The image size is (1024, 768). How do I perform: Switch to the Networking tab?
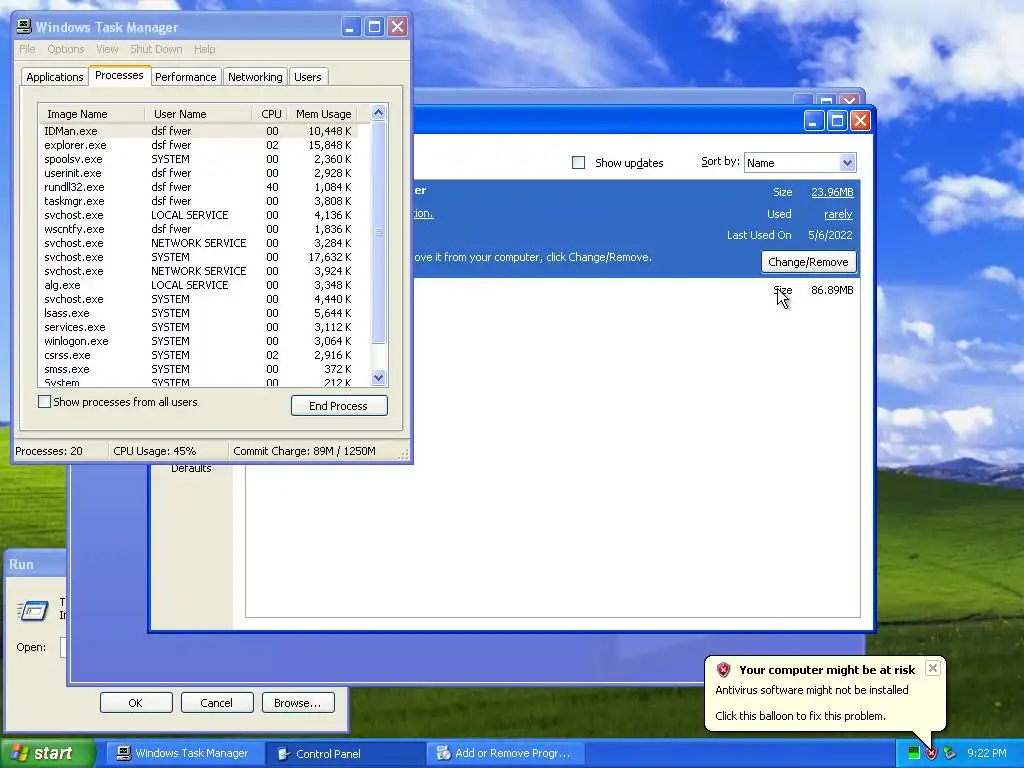[255, 77]
